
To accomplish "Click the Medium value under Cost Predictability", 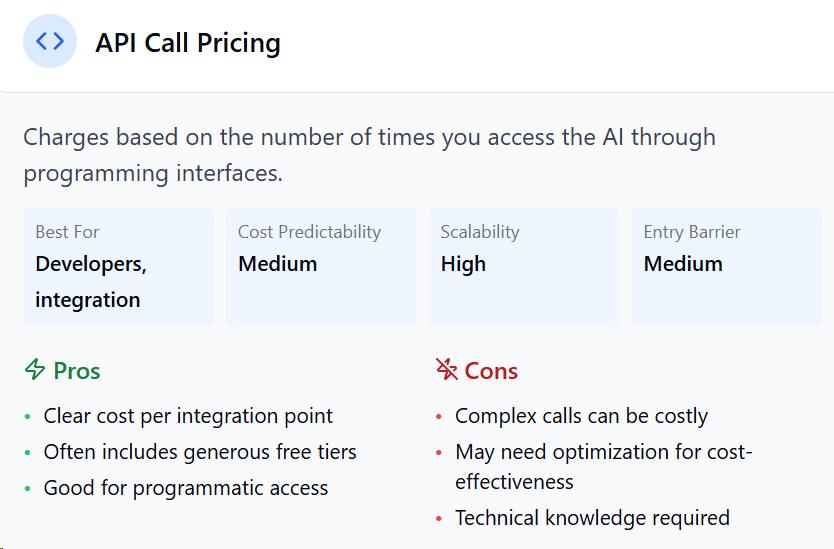I will (278, 264).
